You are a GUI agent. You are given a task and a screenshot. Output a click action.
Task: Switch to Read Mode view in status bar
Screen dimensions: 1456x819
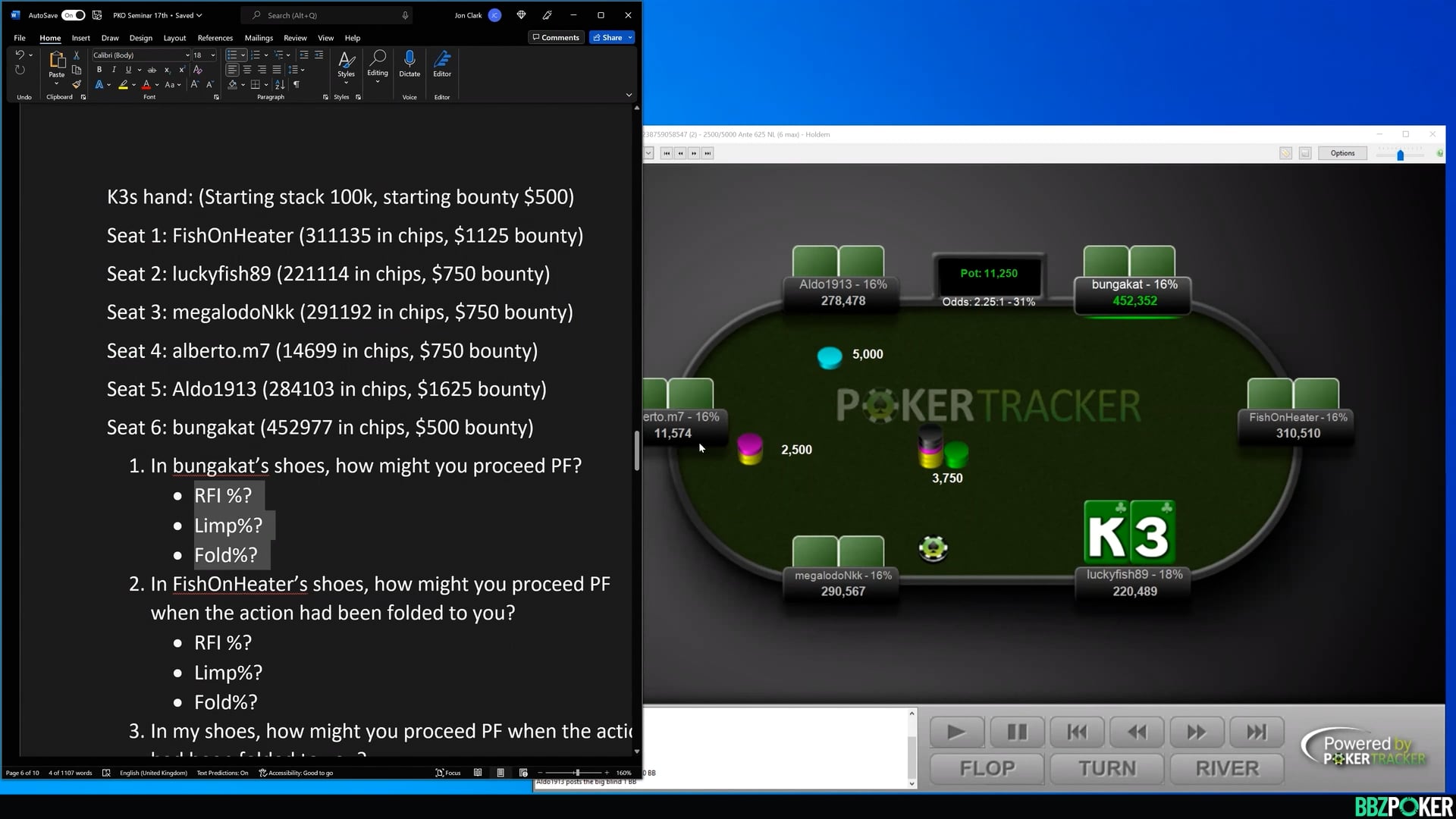tap(479, 773)
